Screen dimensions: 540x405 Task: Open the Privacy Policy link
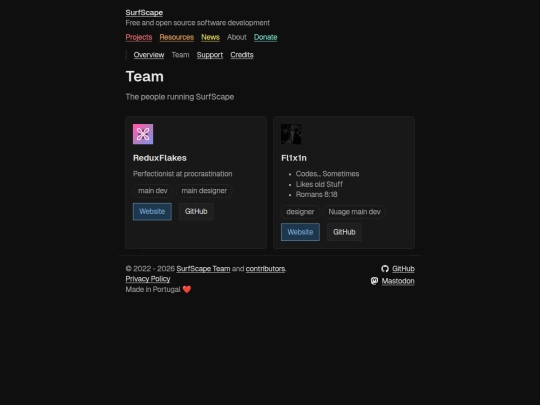[x=148, y=279]
